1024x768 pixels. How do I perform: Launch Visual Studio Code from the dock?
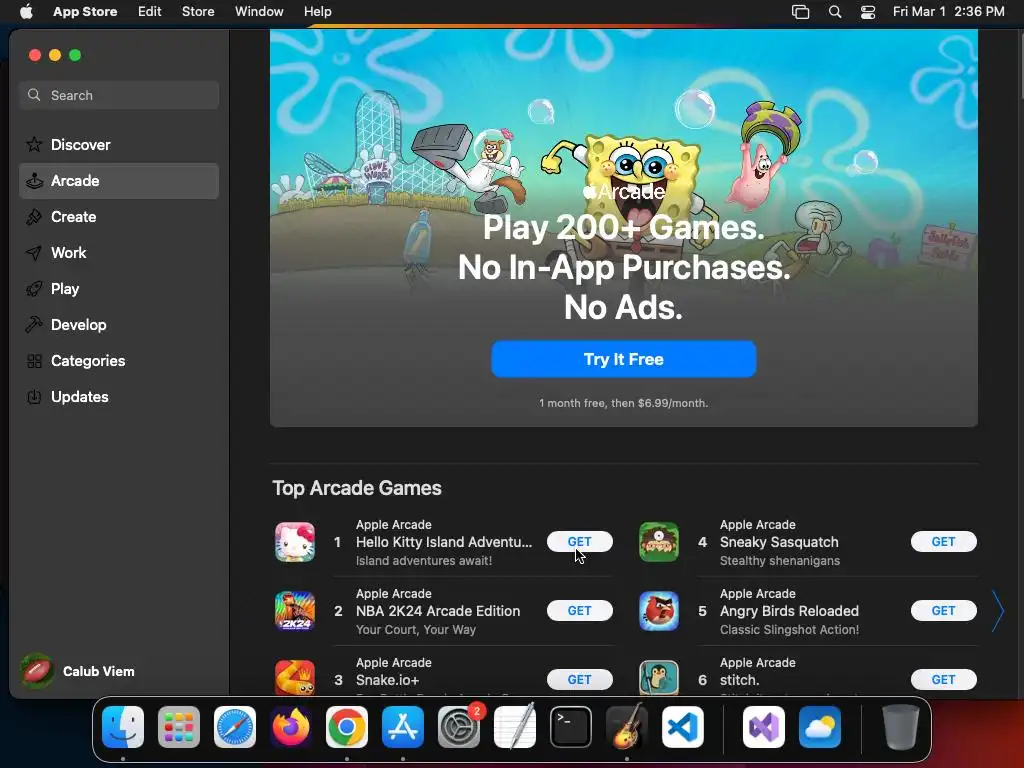[x=683, y=727]
